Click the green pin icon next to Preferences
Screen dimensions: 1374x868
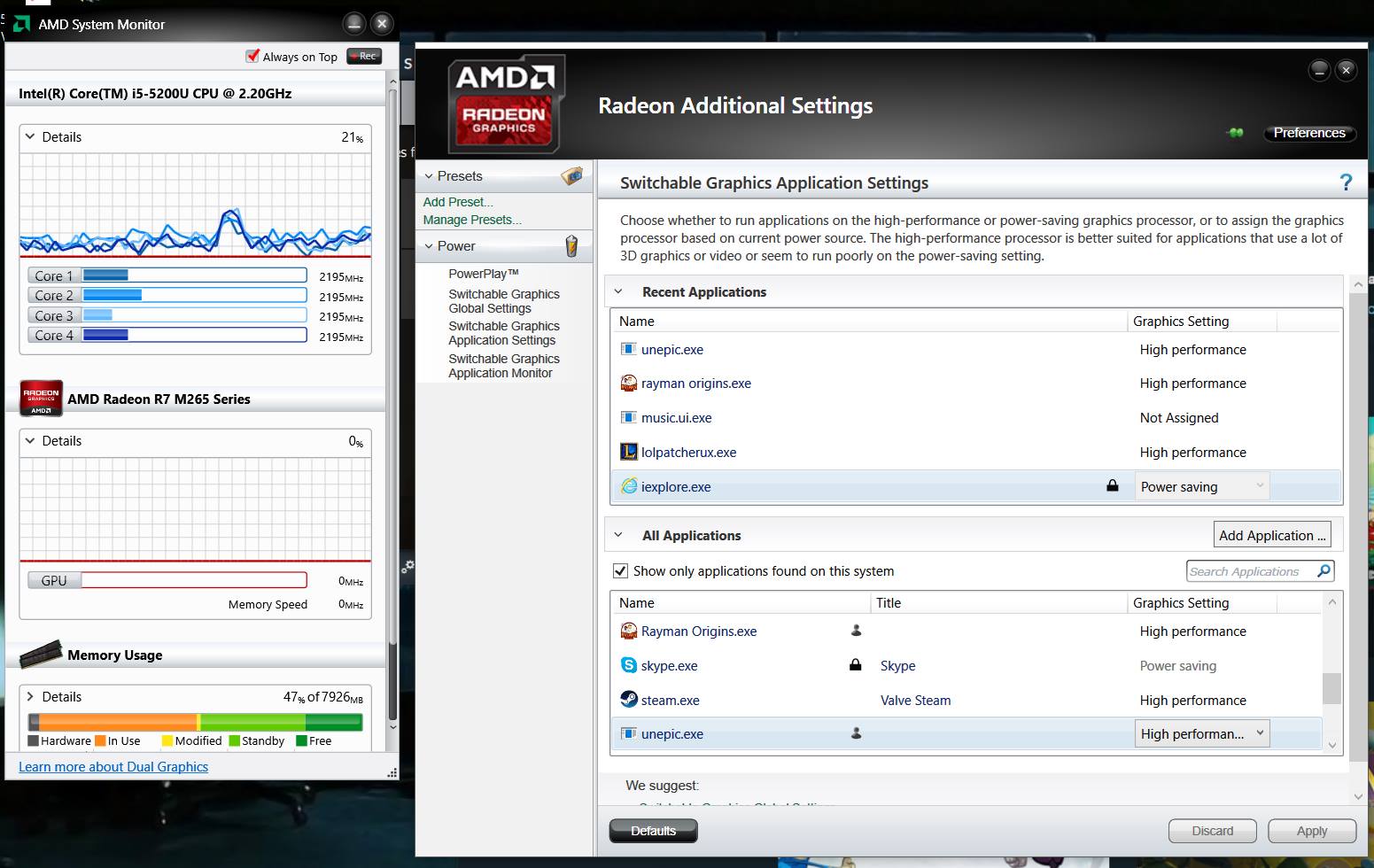click(x=1236, y=133)
